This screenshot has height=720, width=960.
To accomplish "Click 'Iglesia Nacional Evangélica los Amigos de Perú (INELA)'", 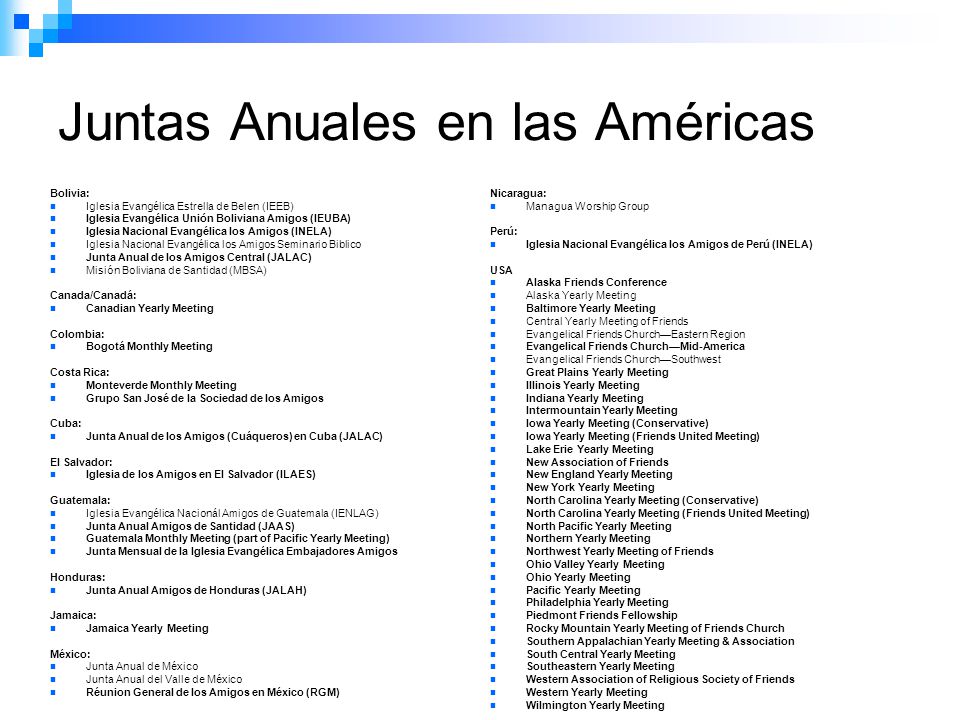I will coord(669,244).
